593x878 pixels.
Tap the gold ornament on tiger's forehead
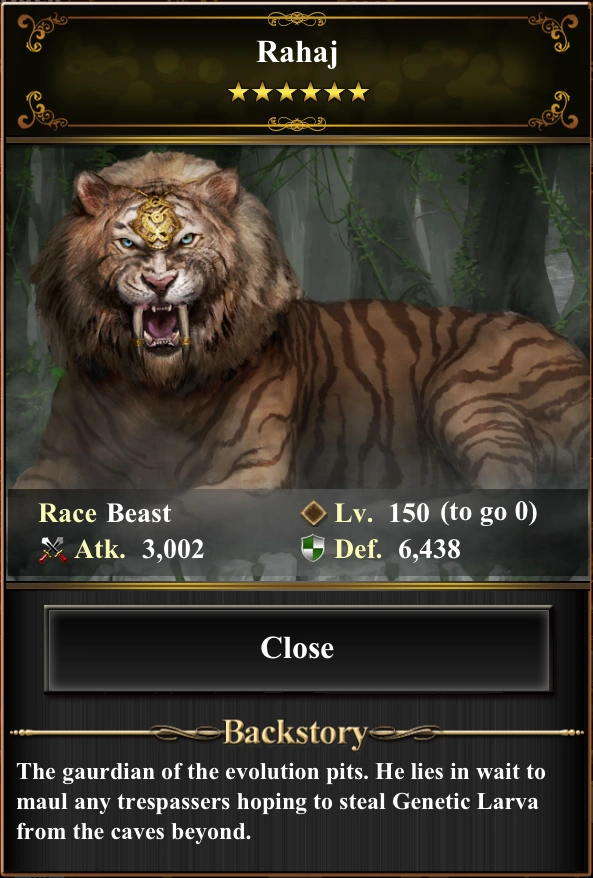coord(157,222)
